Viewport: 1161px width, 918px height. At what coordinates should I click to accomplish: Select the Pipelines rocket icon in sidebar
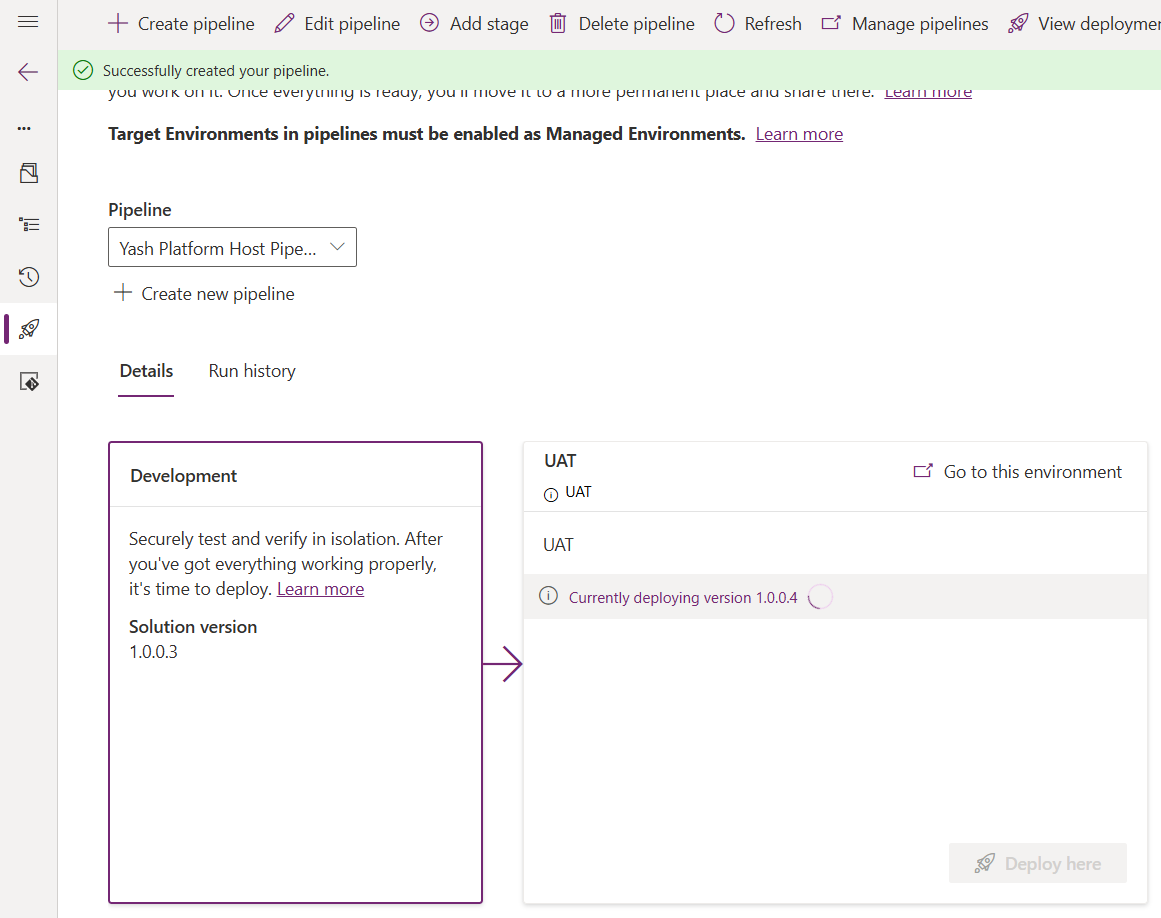click(x=29, y=329)
